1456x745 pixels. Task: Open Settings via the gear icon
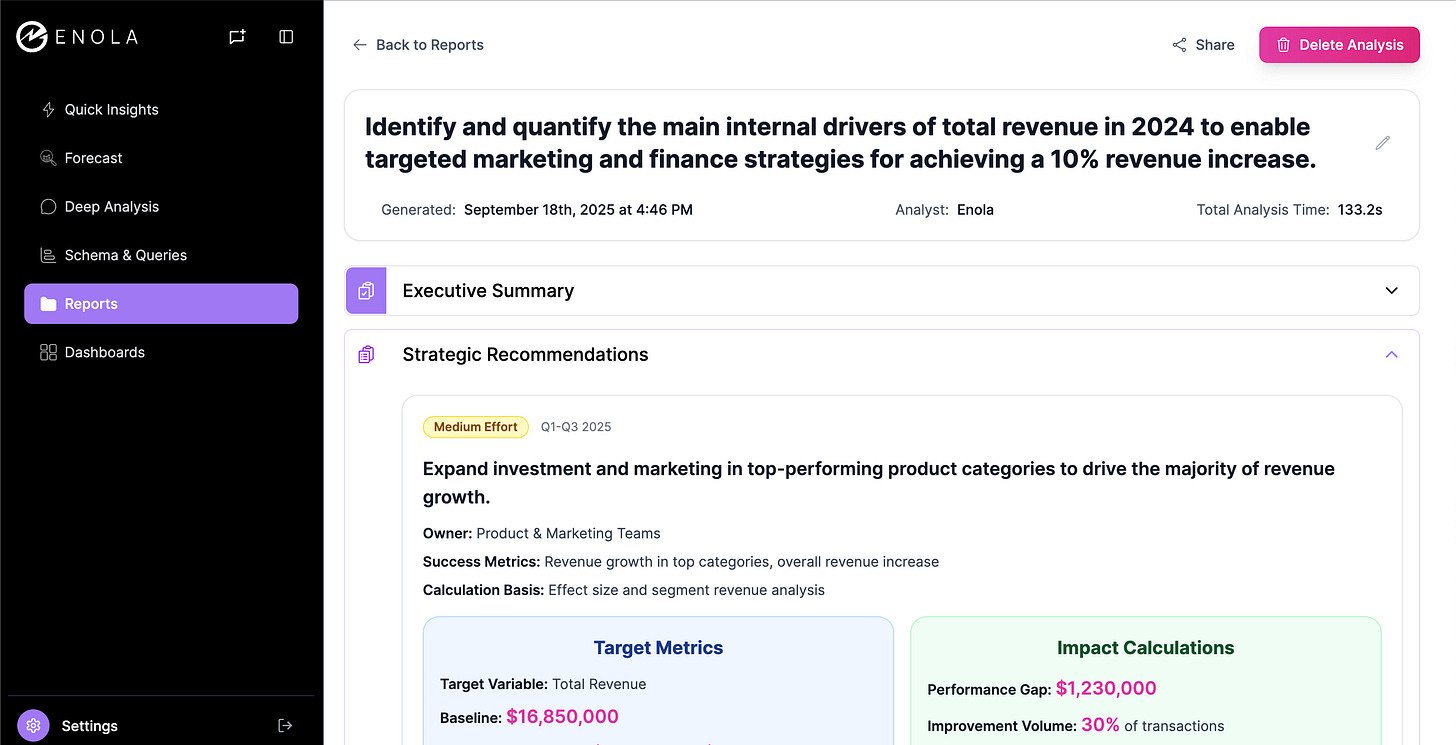click(x=33, y=725)
